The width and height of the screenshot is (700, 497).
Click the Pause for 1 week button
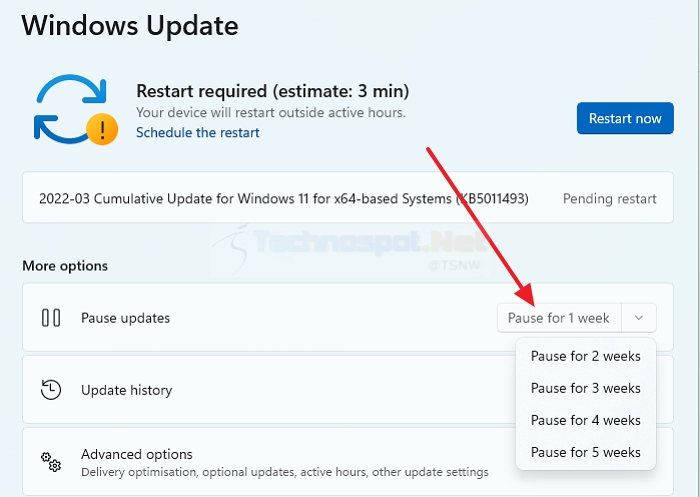(x=559, y=318)
